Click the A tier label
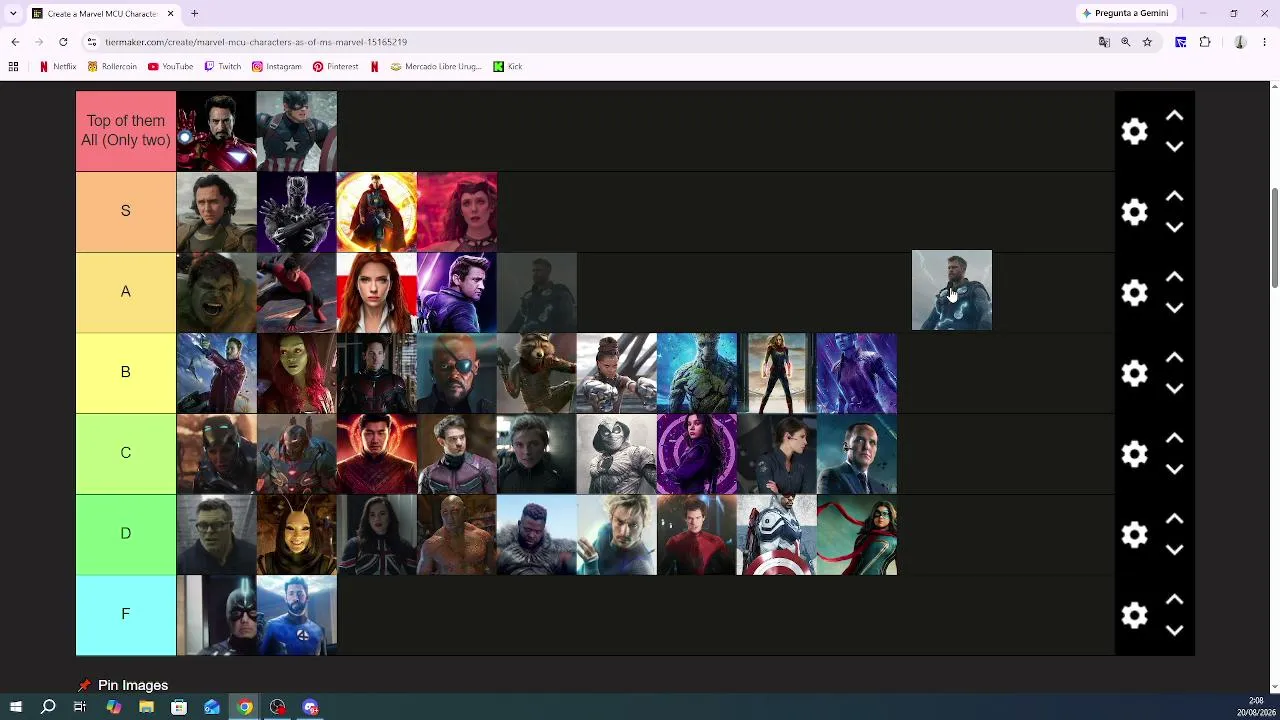Viewport: 1280px width, 720px height. (126, 292)
